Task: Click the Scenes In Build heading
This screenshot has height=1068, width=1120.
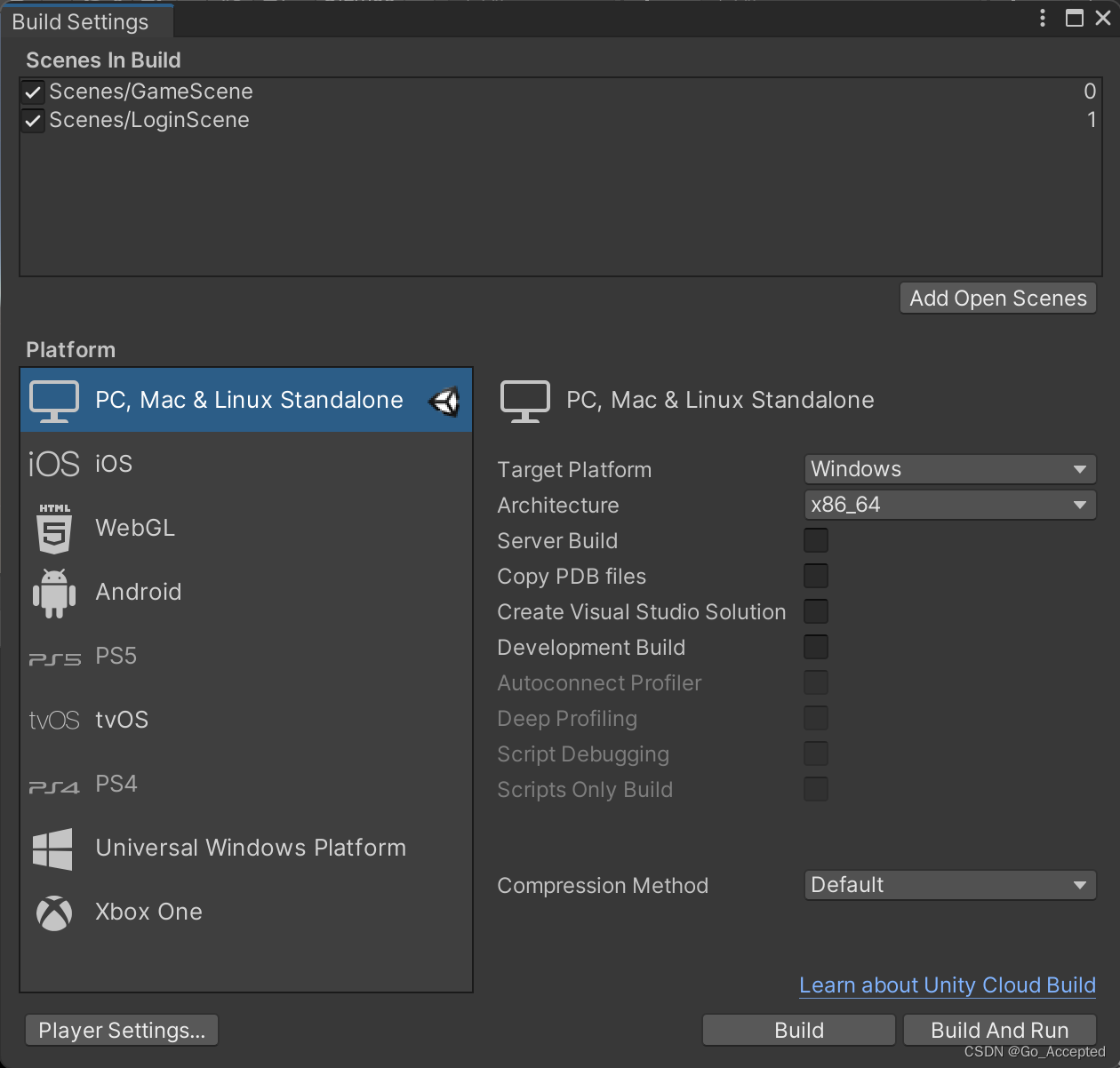Action: click(103, 60)
